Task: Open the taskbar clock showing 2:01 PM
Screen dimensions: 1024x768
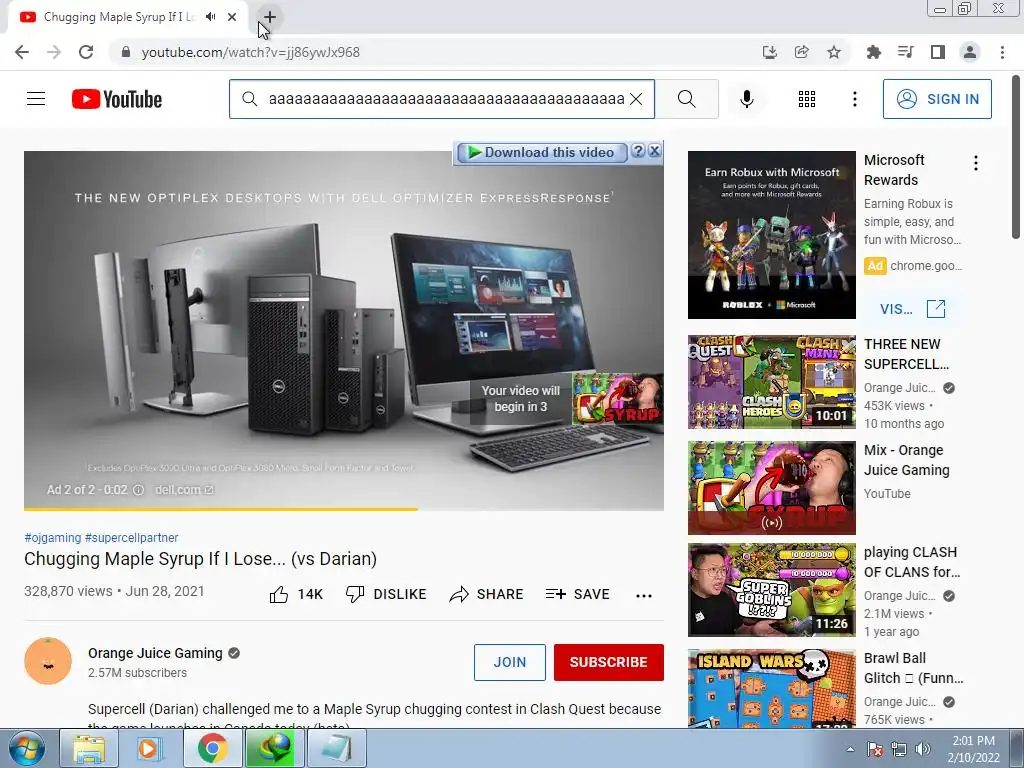Action: tap(973, 749)
